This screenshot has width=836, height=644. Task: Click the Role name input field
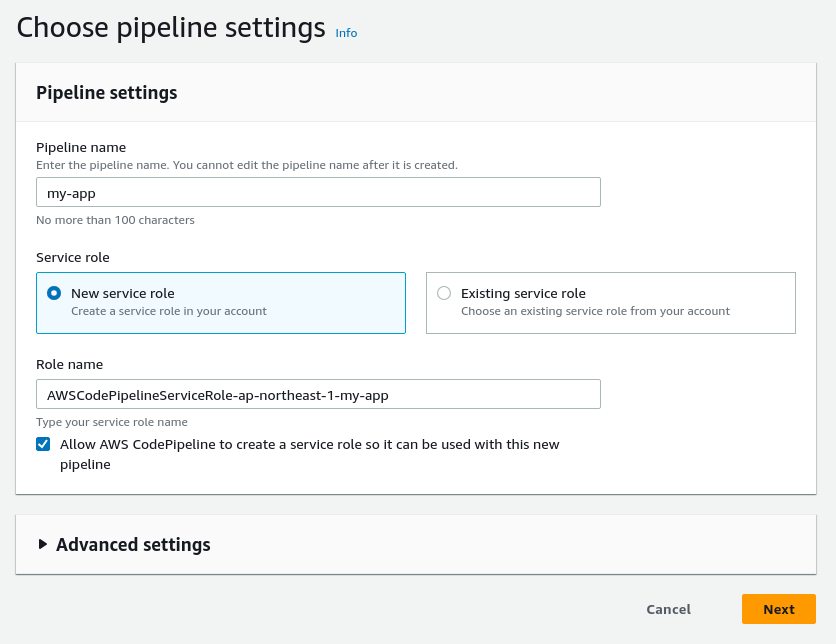[318, 394]
